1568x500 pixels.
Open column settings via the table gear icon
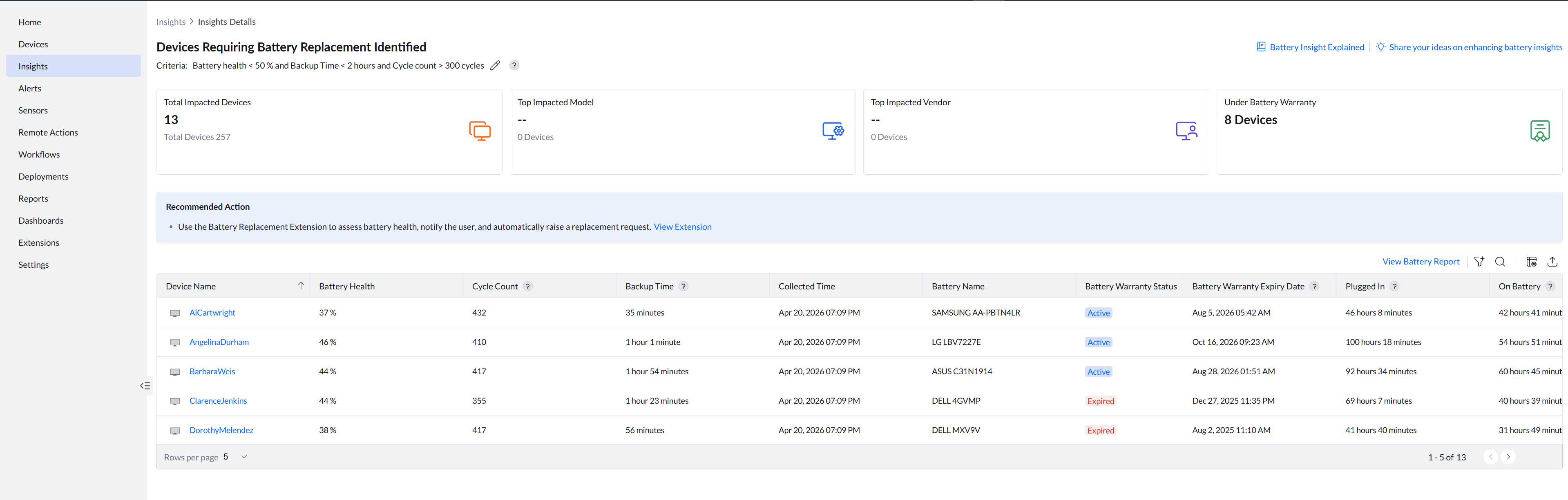(1532, 262)
